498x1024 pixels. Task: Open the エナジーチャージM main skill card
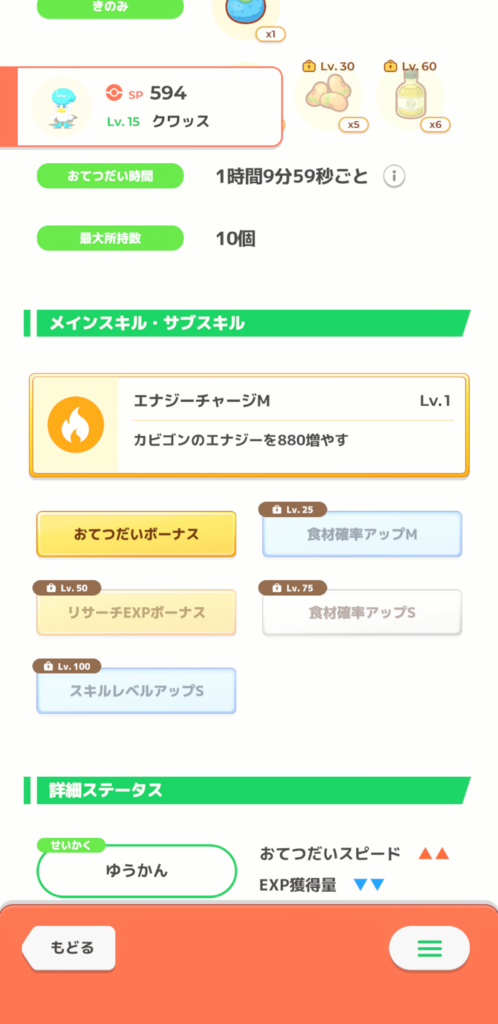pyautogui.click(x=249, y=425)
